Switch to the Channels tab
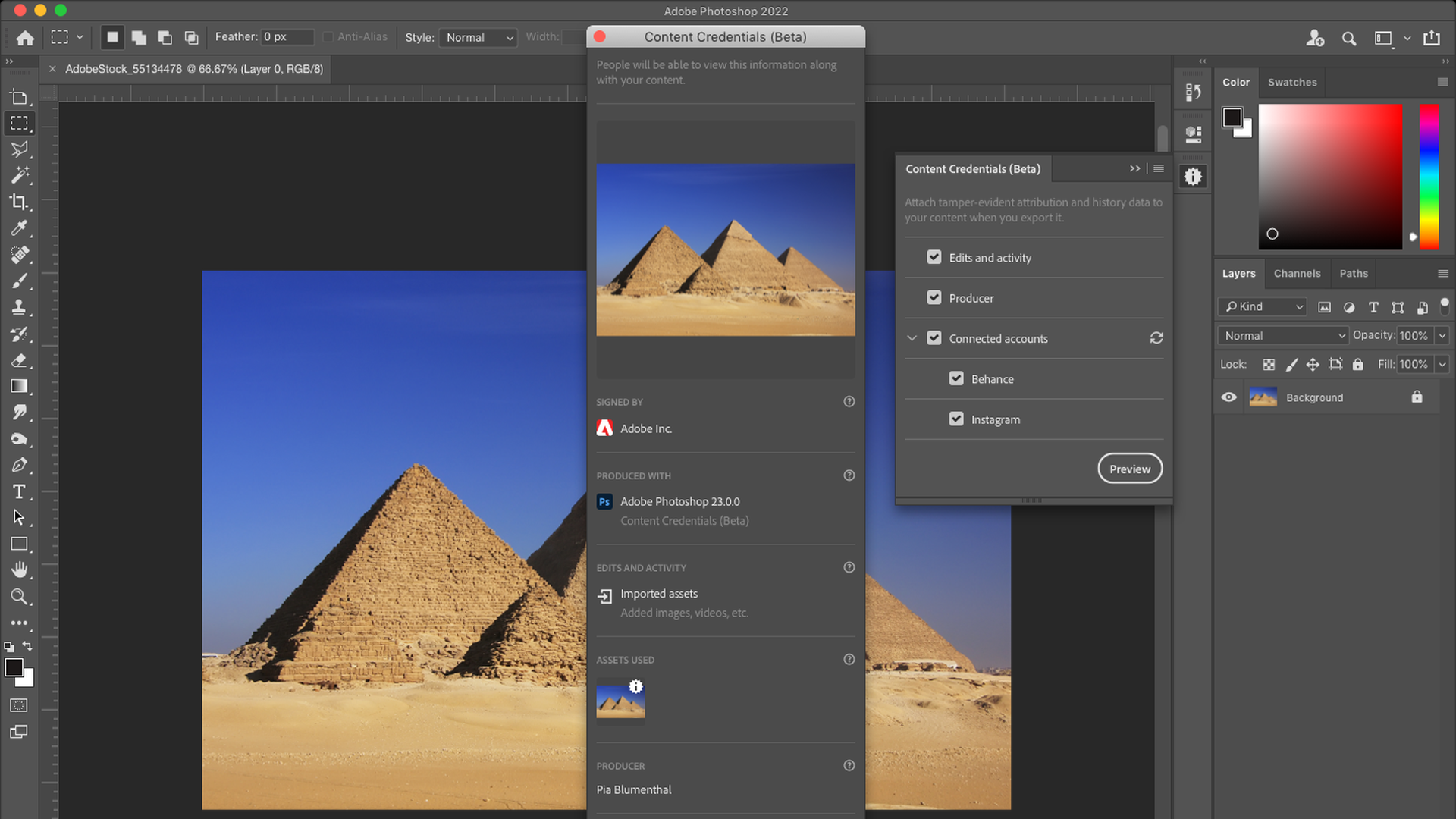Viewport: 1456px width, 819px height. click(1297, 273)
